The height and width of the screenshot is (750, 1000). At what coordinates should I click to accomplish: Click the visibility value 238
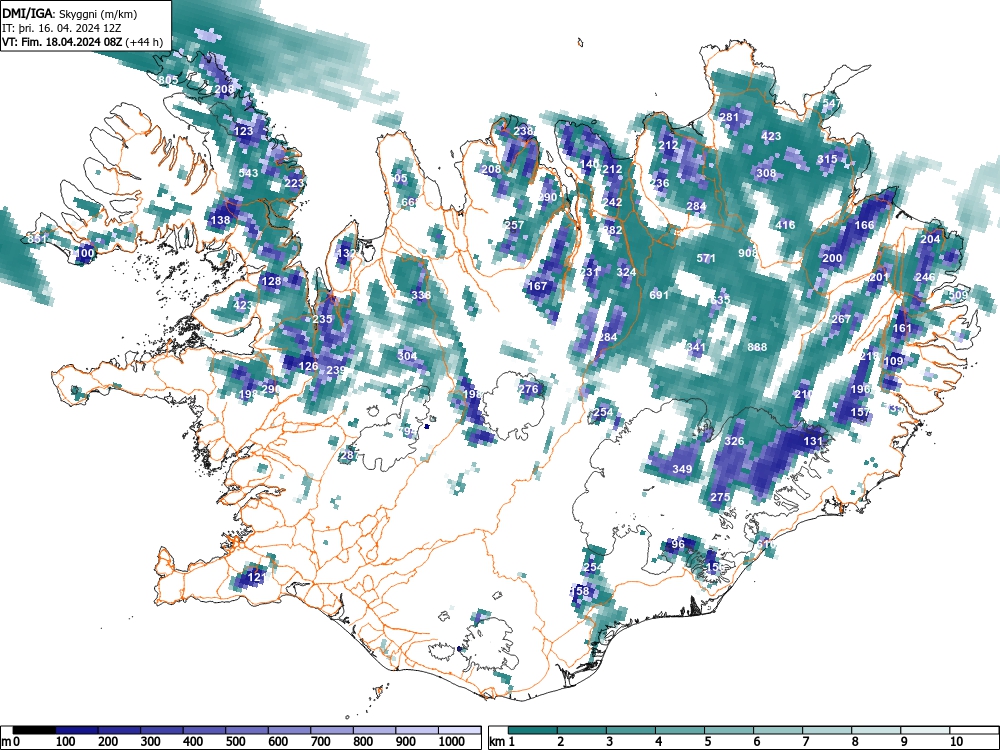[x=524, y=131]
